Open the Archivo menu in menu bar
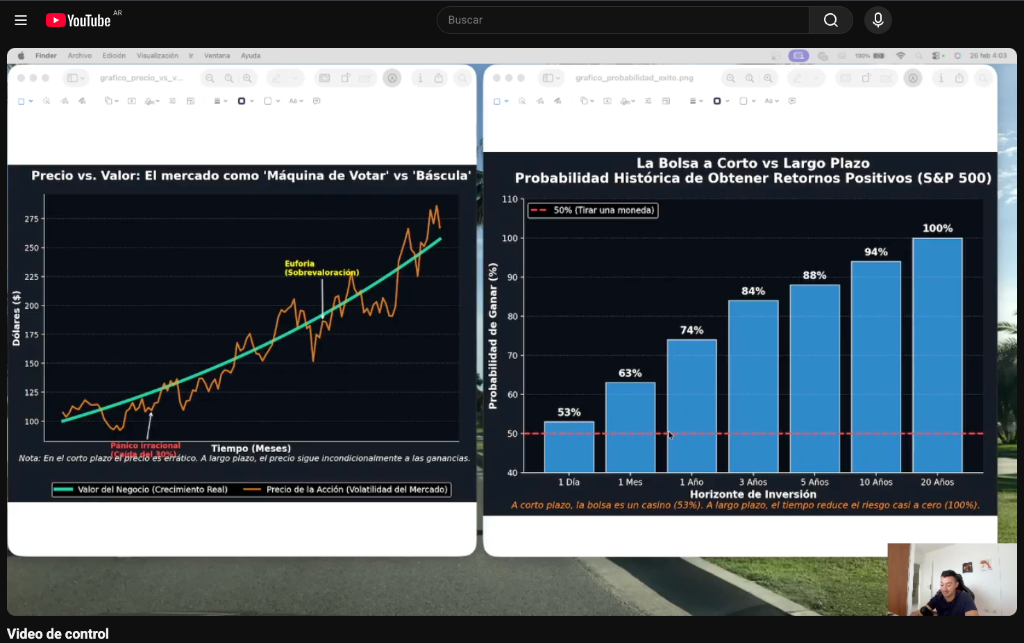This screenshot has height=643, width=1024. [x=79, y=56]
